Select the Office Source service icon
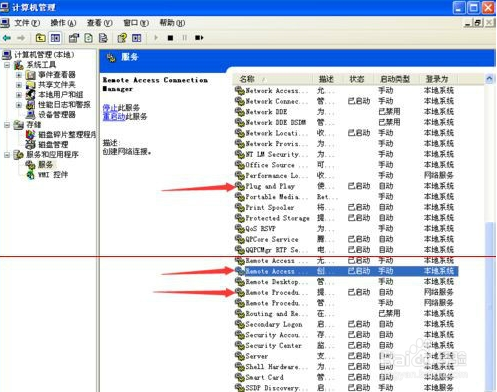Viewport: 497px width, 392px height. 240,165
